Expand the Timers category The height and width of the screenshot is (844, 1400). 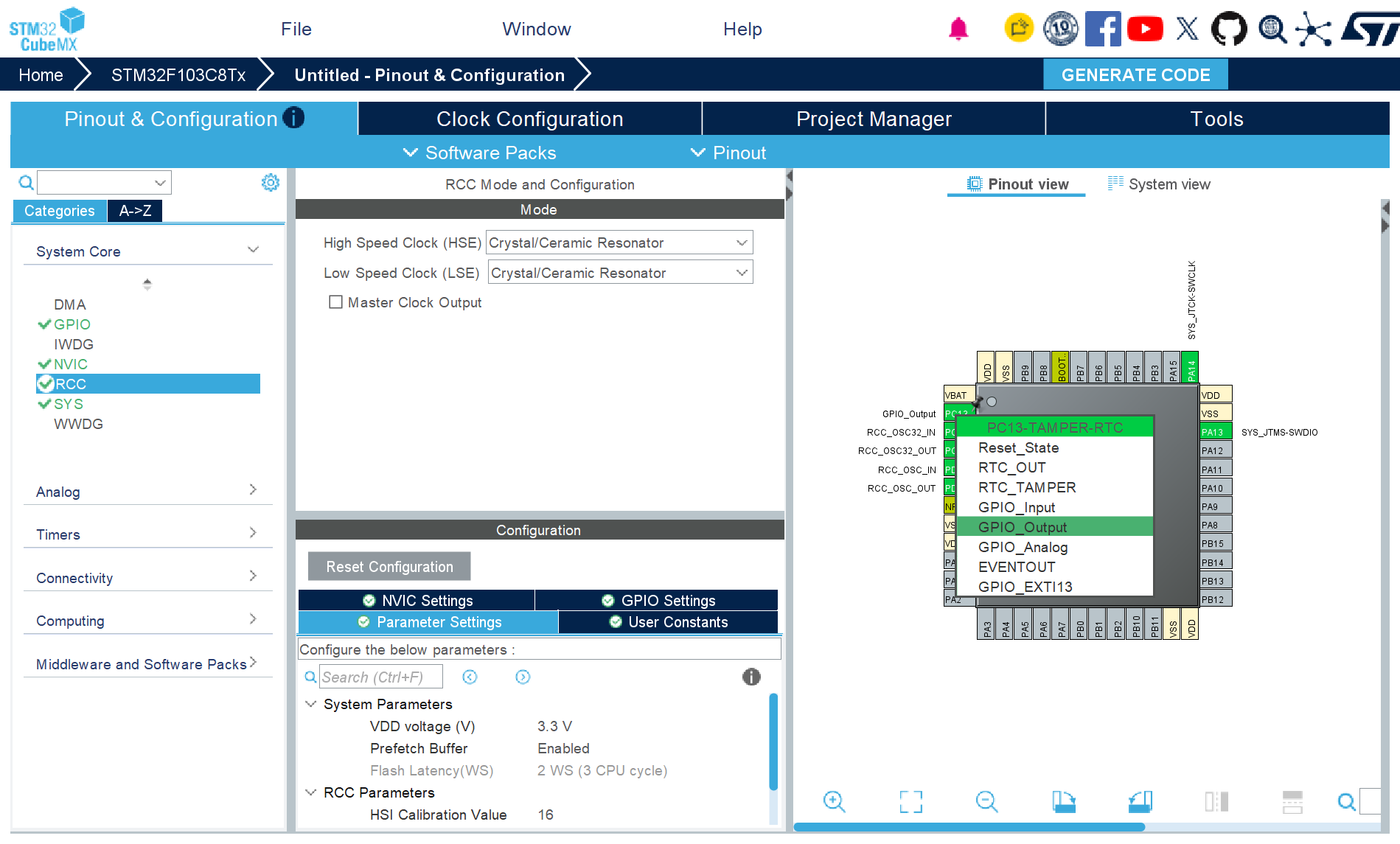pyautogui.click(x=253, y=532)
